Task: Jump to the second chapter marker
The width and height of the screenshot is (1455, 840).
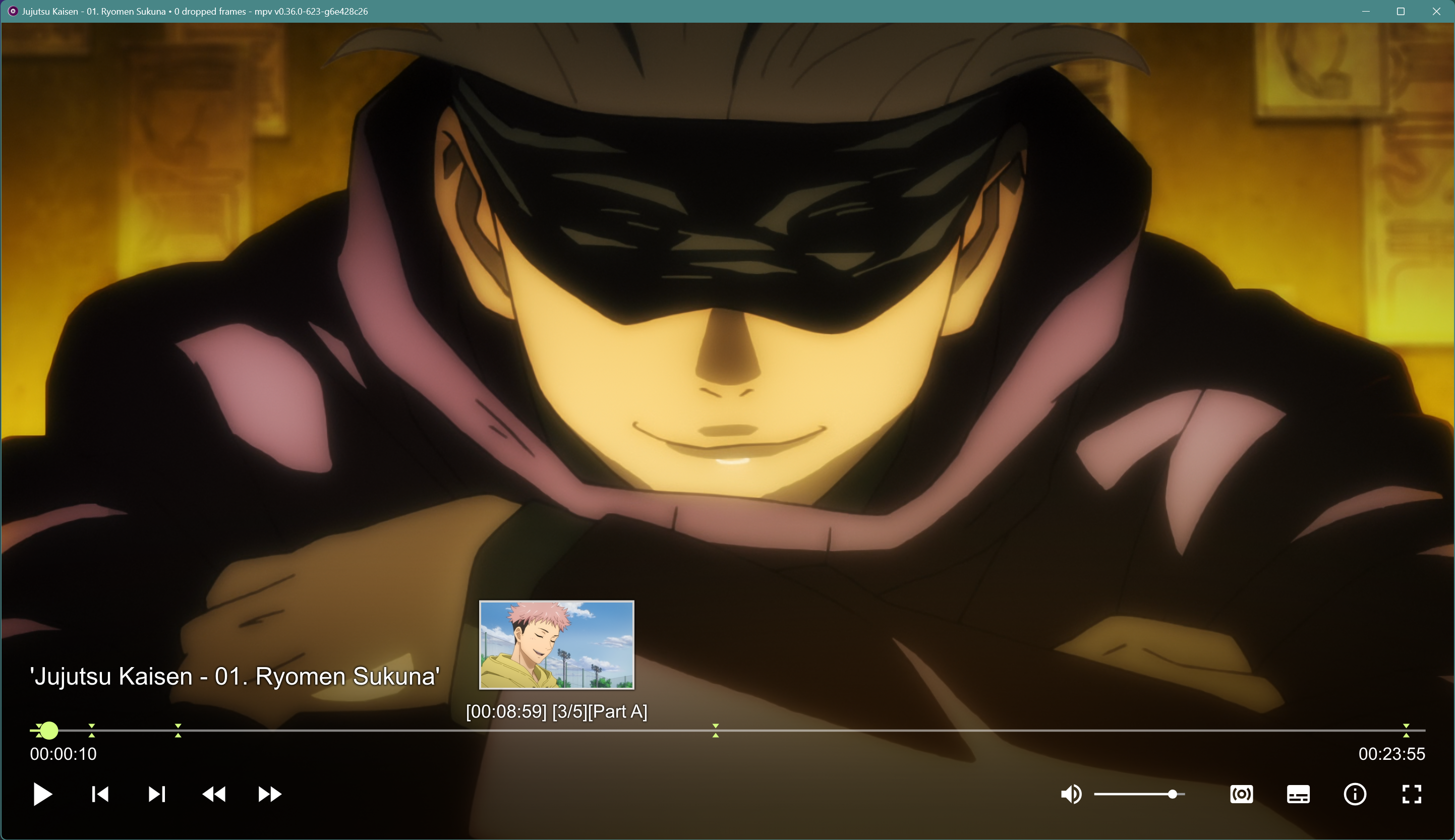Action: 92,731
